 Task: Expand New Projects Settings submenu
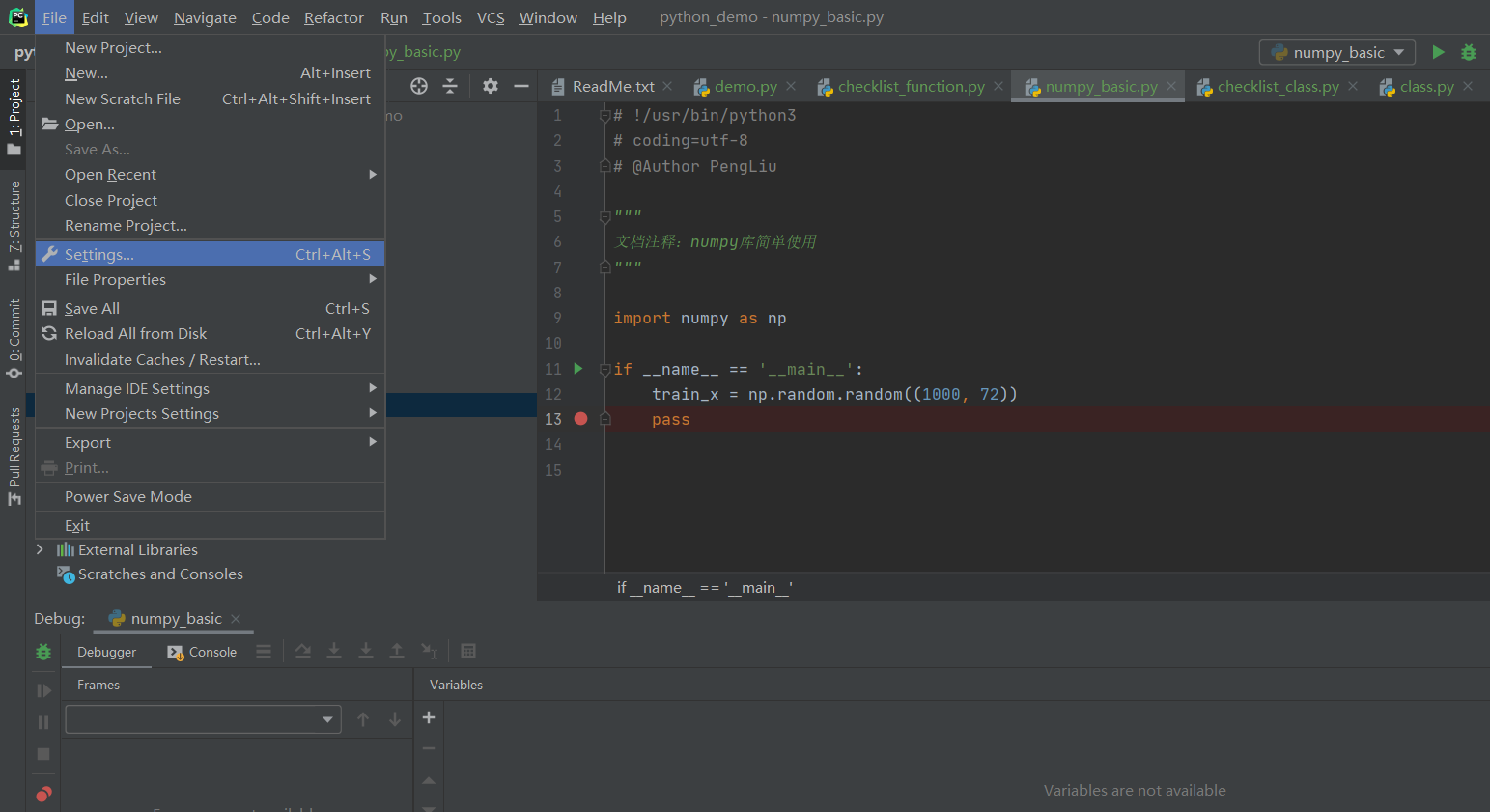pyautogui.click(x=211, y=414)
